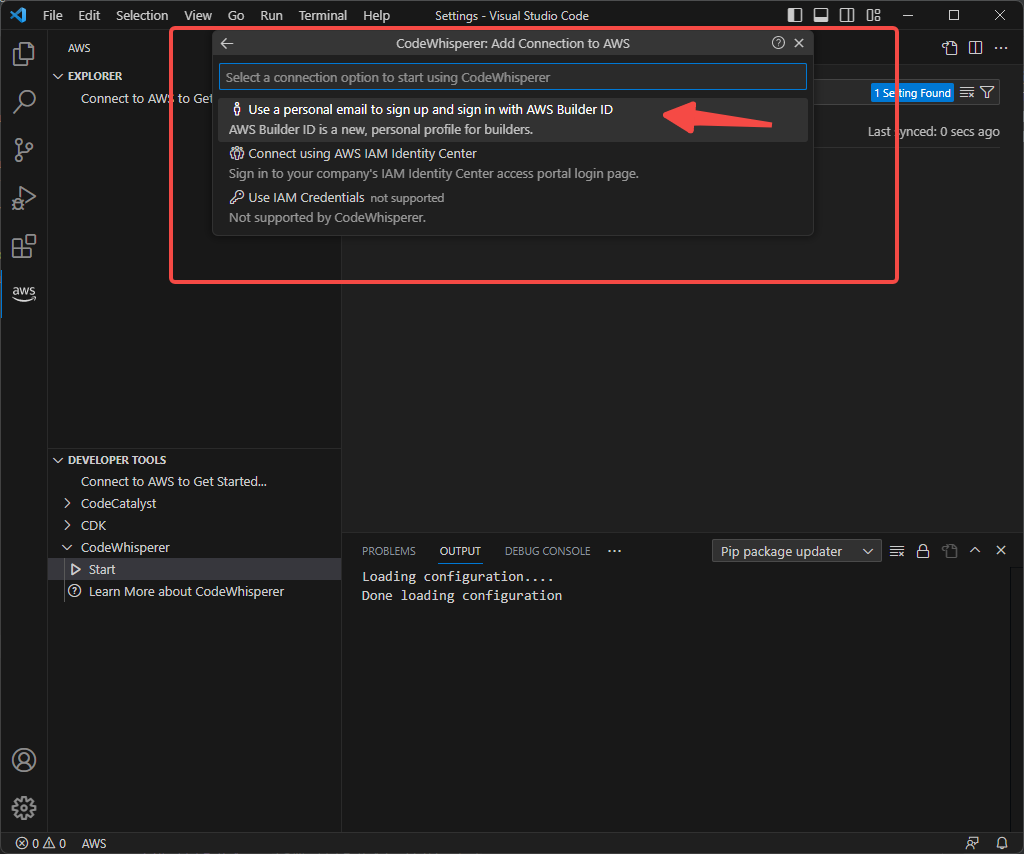Image resolution: width=1024 pixels, height=854 pixels.
Task: Show more panel tabs ellipsis
Action: click(614, 551)
